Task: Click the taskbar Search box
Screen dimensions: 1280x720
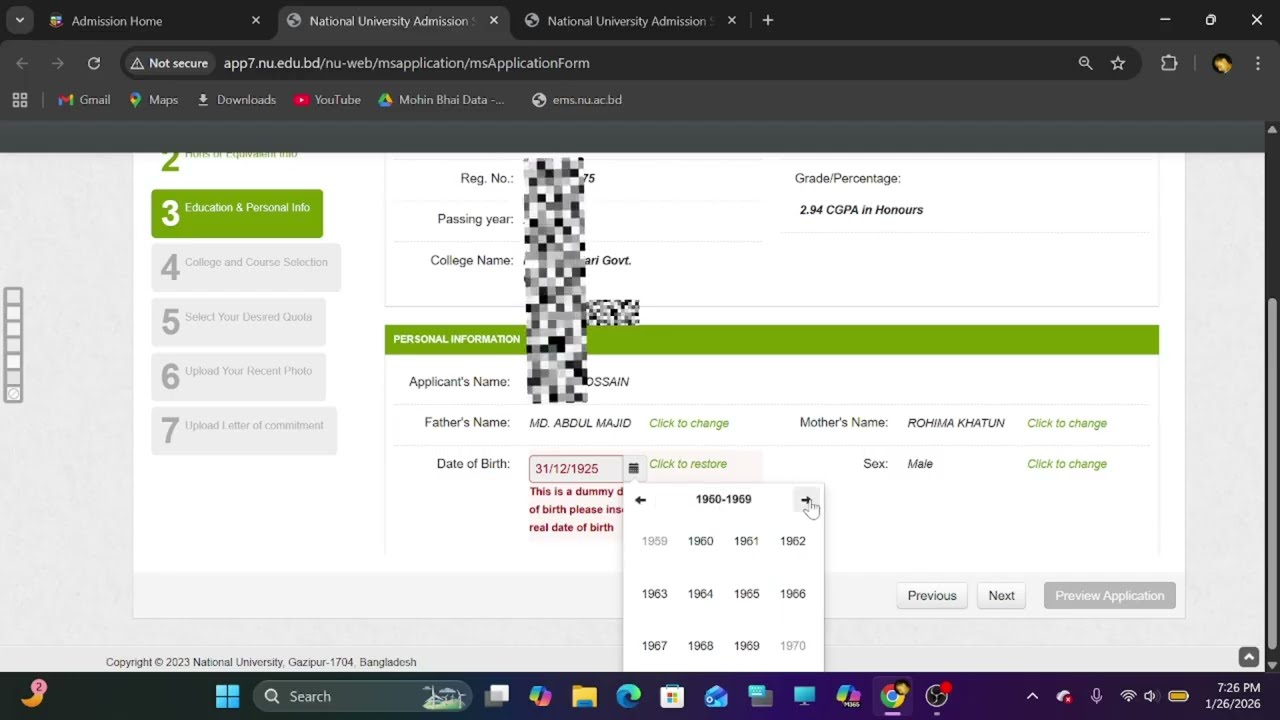Action: (360, 696)
